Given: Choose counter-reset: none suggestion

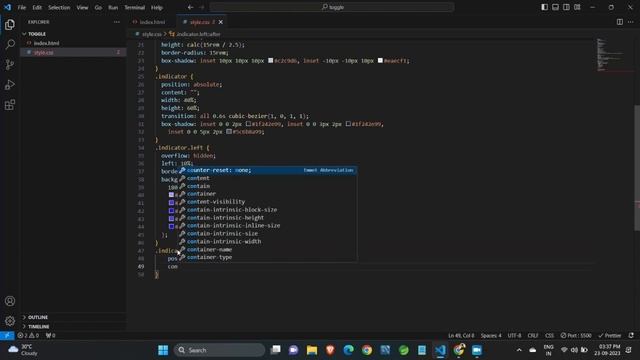Looking at the screenshot, I should (x=267, y=170).
